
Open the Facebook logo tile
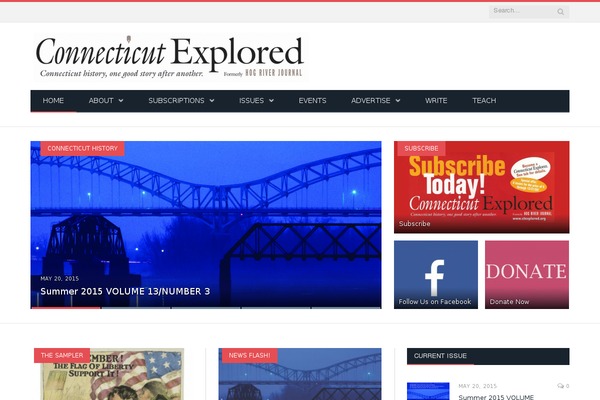coord(436,274)
